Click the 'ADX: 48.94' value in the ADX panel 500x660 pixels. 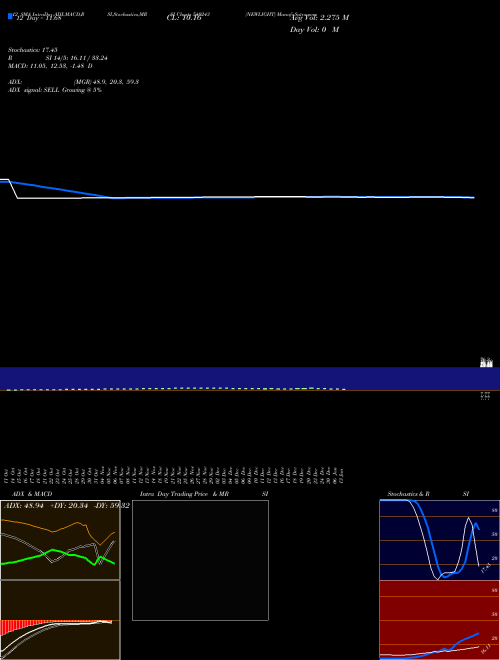tap(24, 506)
